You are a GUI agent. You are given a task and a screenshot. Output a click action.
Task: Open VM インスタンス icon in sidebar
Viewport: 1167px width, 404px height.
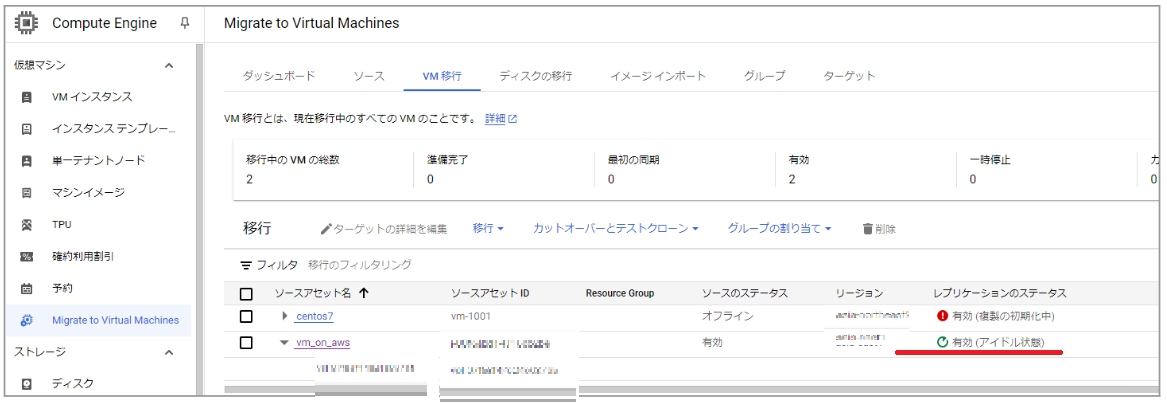27,97
